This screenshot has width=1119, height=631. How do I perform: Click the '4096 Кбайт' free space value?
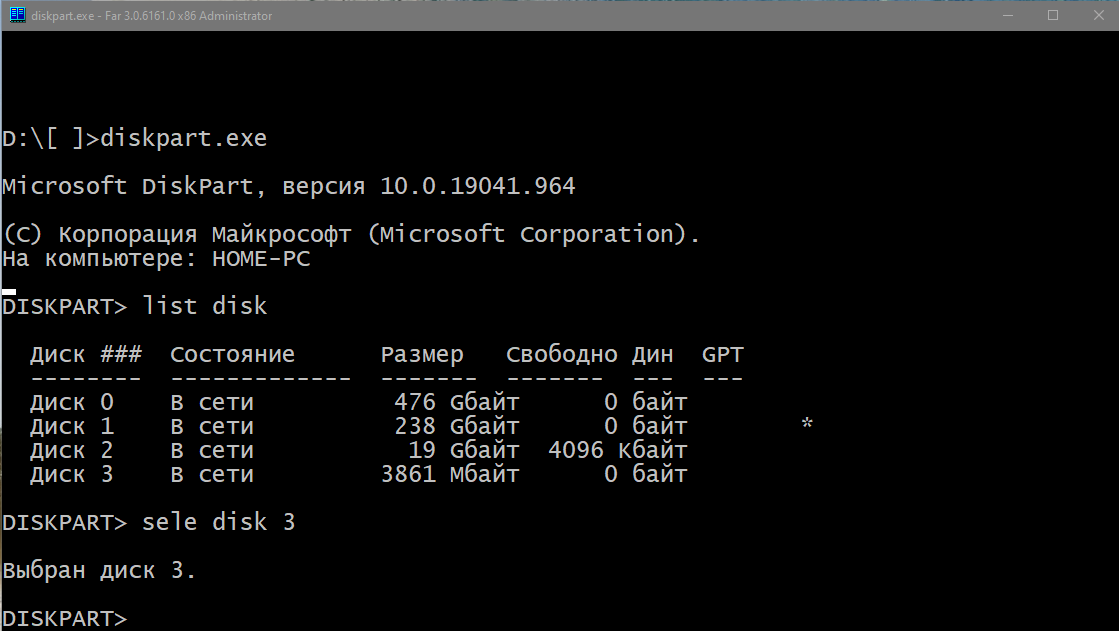[x=617, y=451]
